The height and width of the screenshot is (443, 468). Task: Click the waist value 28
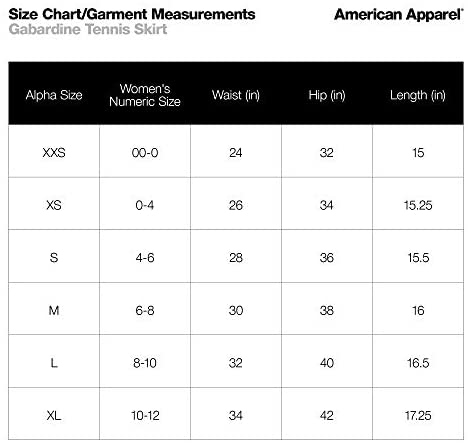(236, 258)
